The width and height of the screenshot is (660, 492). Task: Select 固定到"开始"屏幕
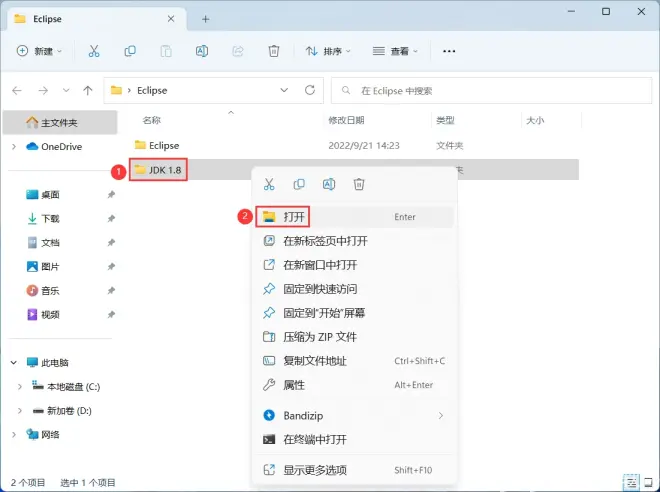(354, 313)
